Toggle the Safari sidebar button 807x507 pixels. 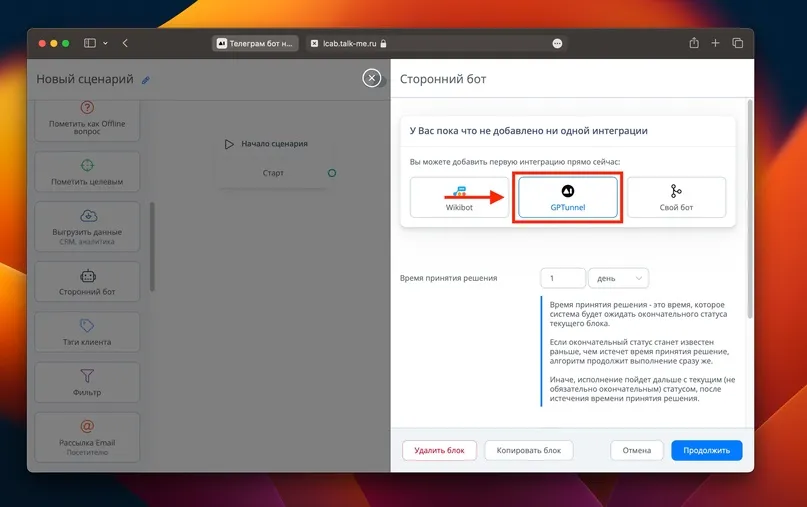[x=90, y=43]
